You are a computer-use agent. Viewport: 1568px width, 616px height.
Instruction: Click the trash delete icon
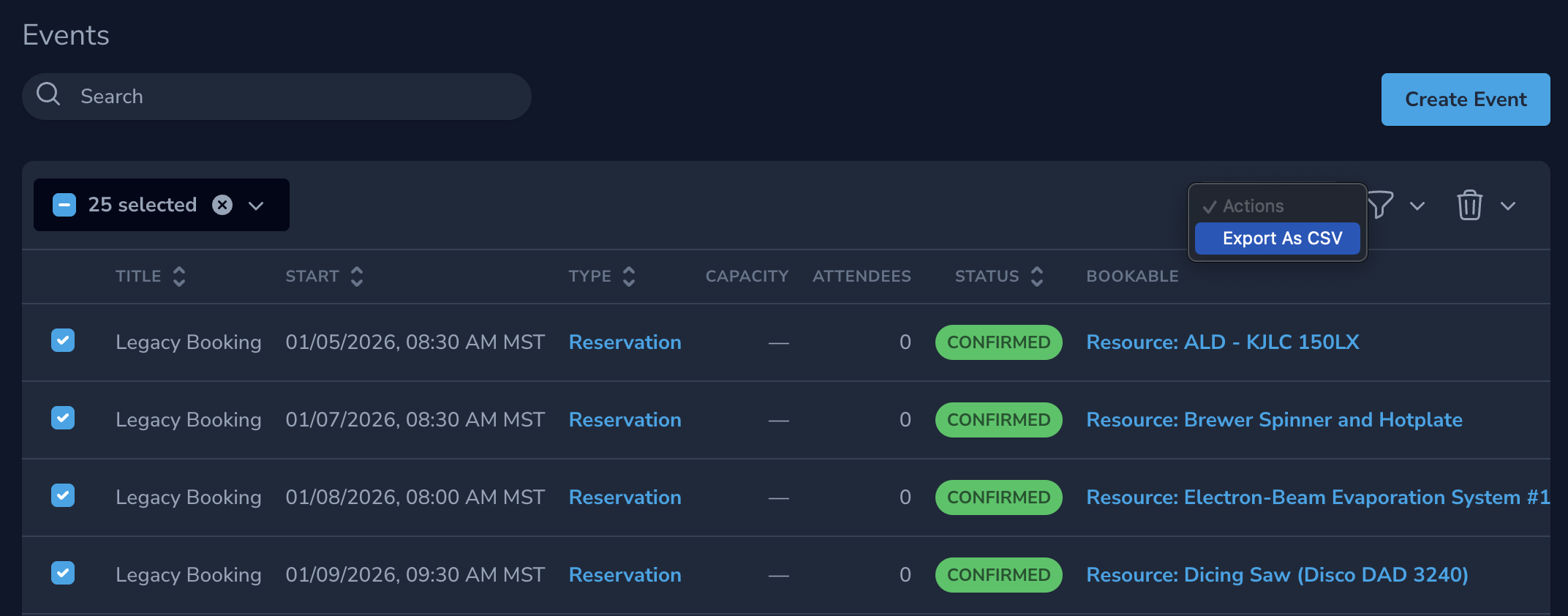click(1469, 205)
